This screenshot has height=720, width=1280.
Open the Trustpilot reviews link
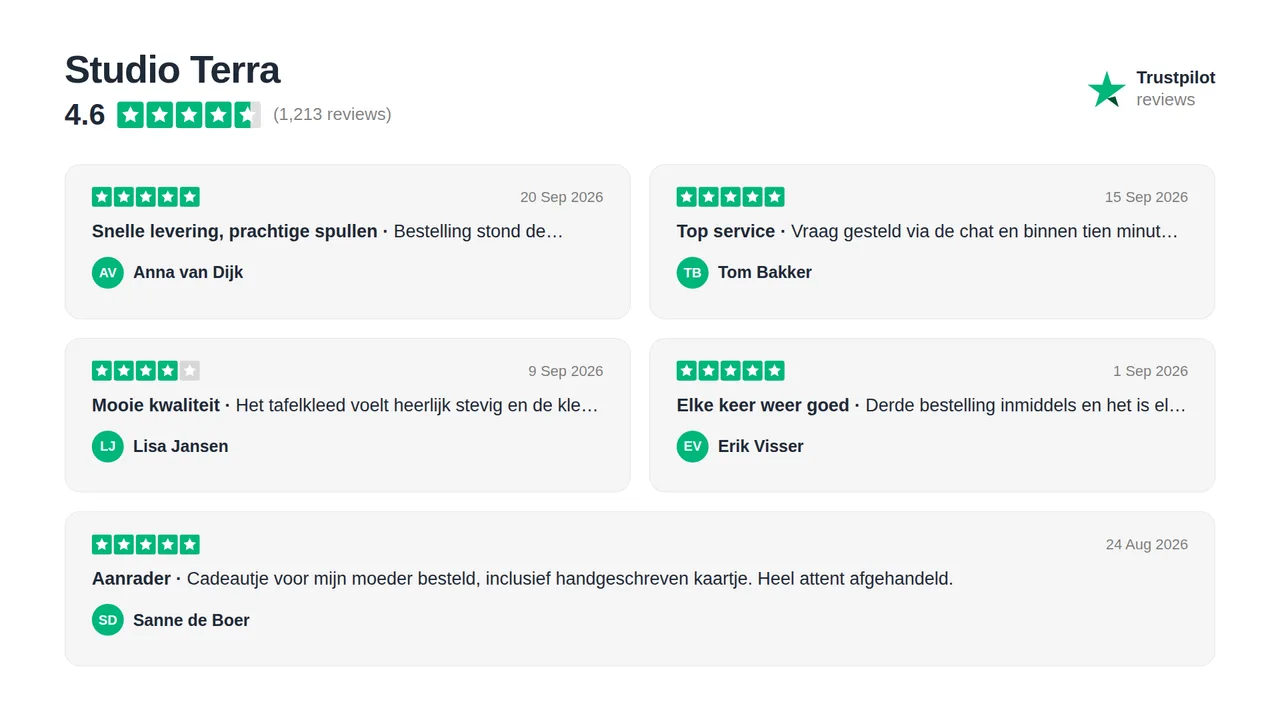pyautogui.click(x=1152, y=89)
